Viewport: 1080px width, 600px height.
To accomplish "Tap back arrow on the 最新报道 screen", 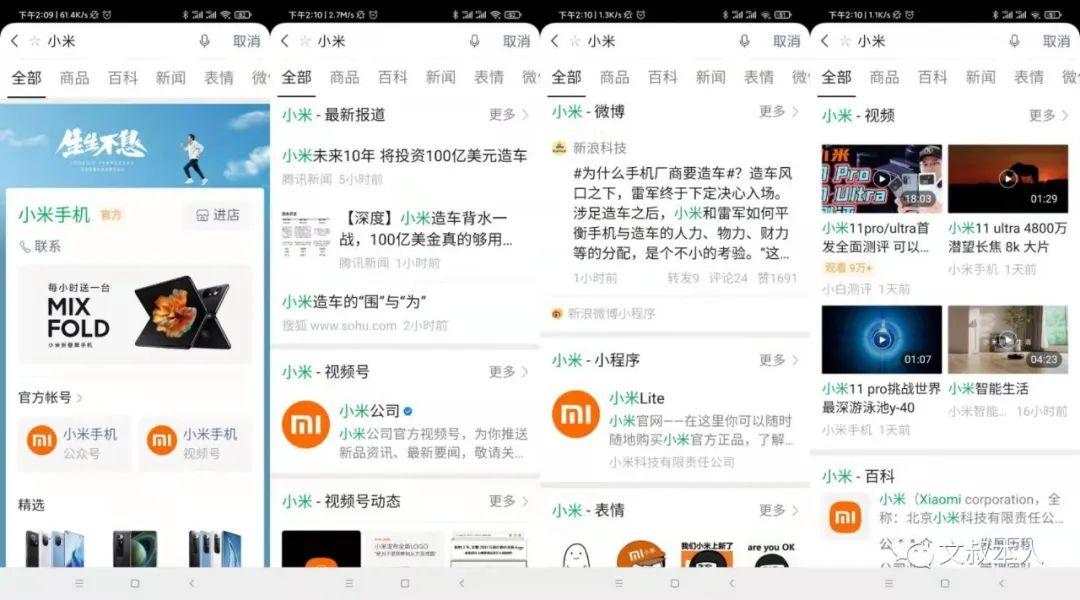I will click(x=284, y=41).
